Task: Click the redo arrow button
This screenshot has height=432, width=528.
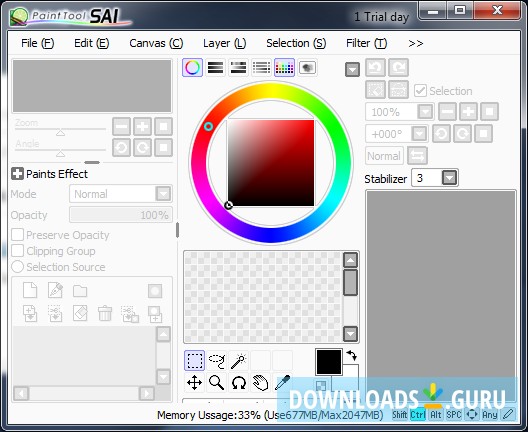Action: coord(398,68)
